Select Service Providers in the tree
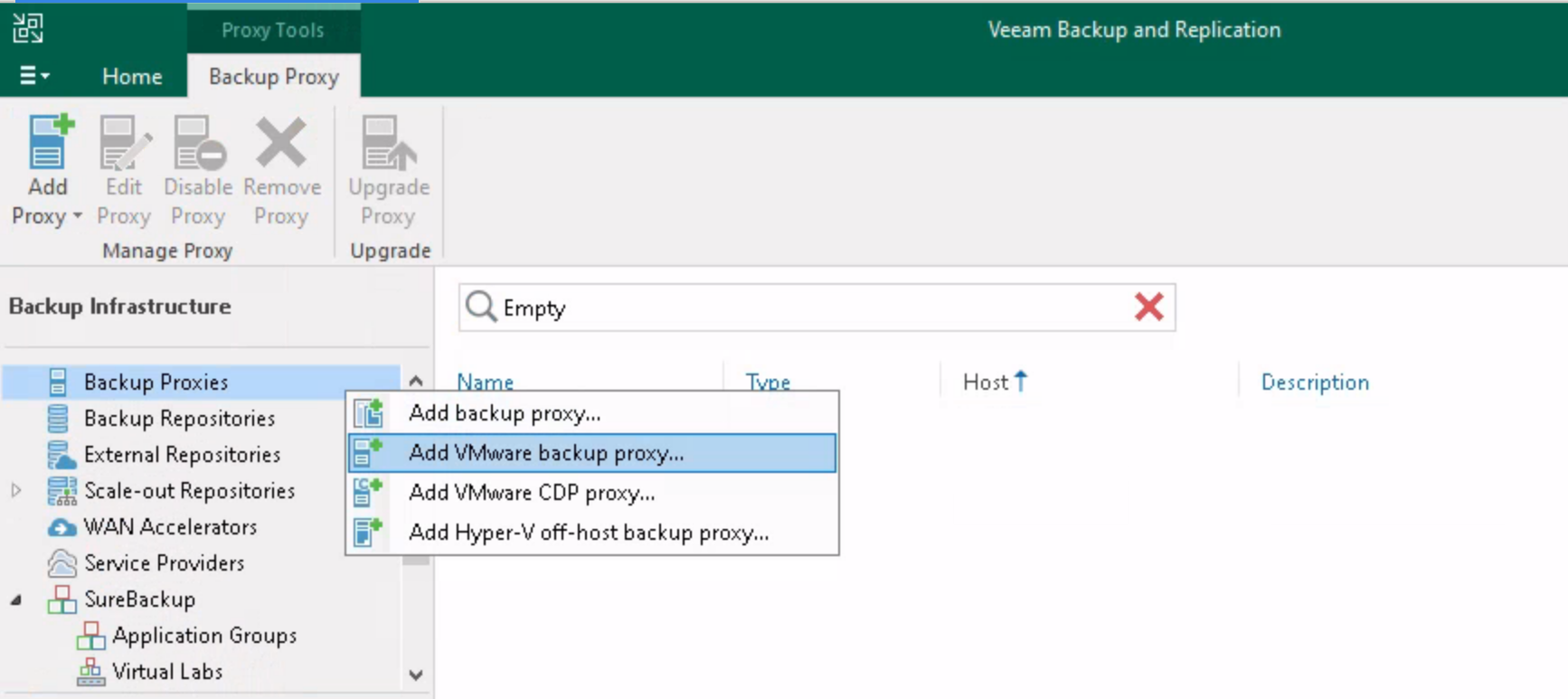The width and height of the screenshot is (1568, 699). pyautogui.click(x=164, y=563)
